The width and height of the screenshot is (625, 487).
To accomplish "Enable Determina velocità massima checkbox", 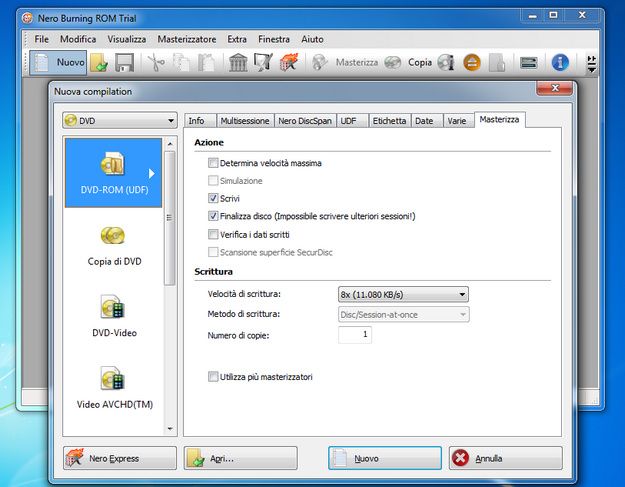I will tap(213, 163).
